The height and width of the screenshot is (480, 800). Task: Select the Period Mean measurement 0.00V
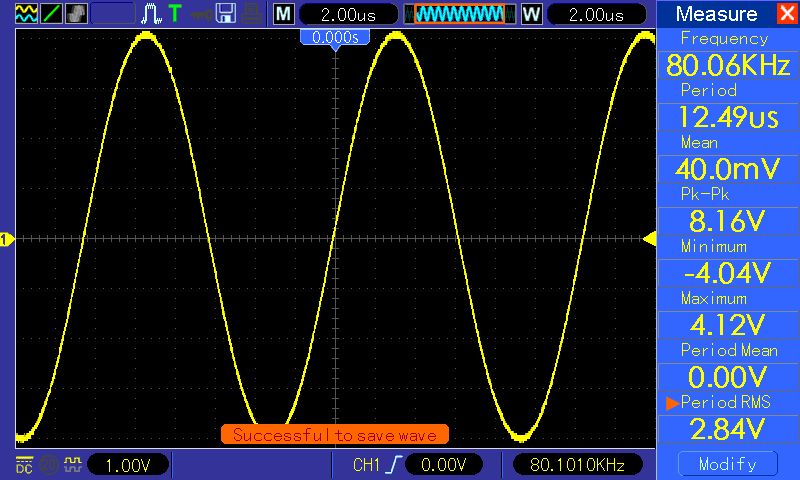(x=728, y=377)
